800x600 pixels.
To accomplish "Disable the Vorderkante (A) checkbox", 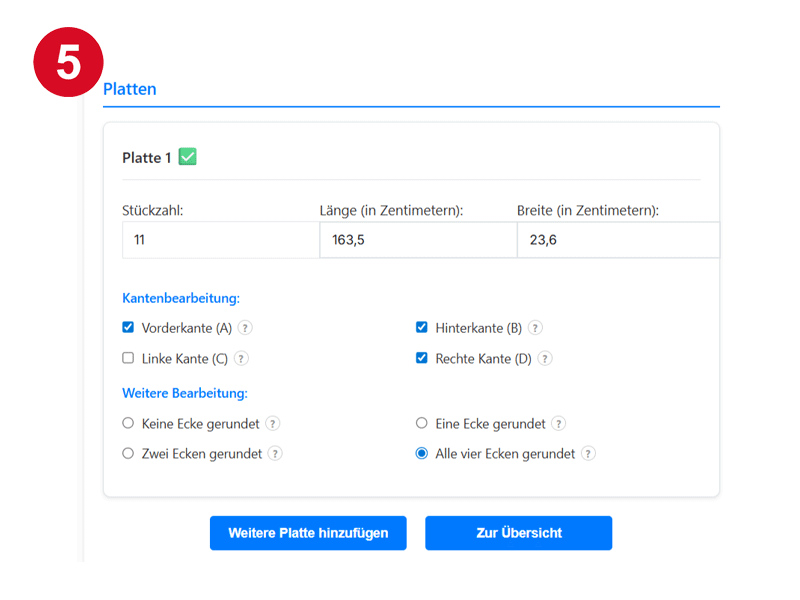I will tap(127, 327).
